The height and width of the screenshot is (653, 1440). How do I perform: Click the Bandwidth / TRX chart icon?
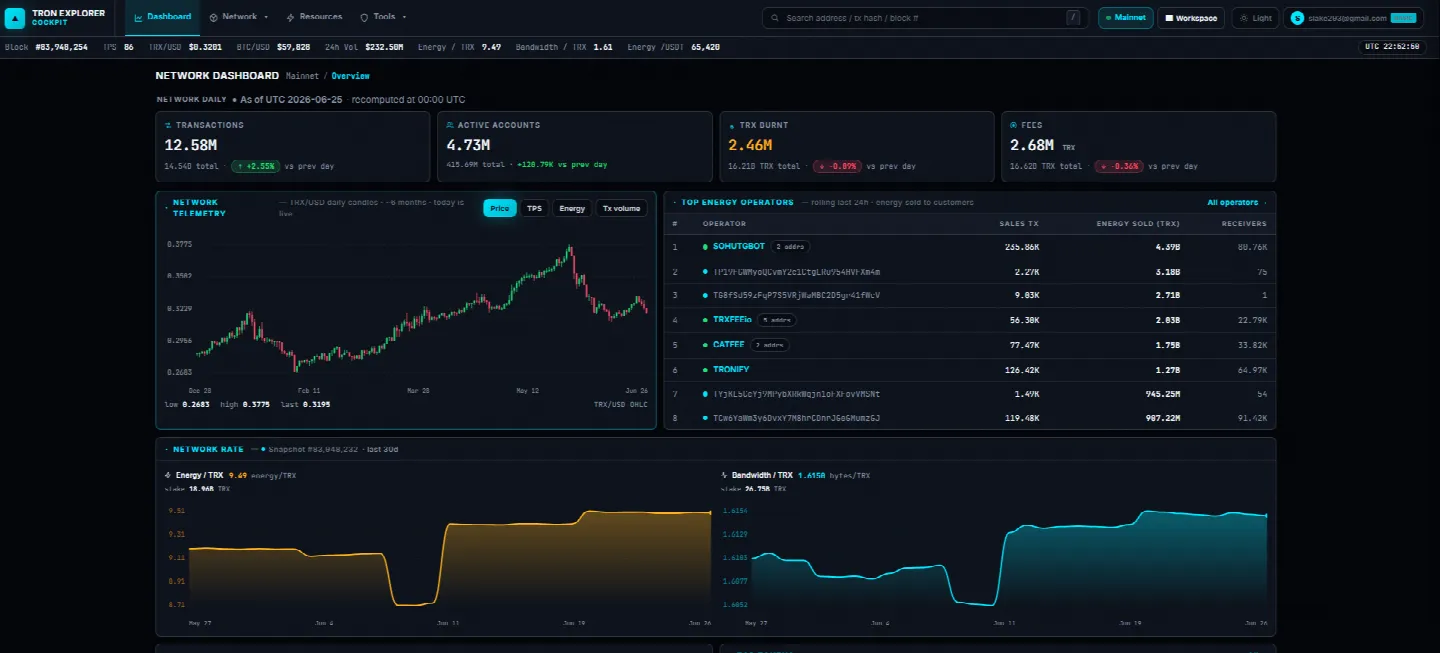724,476
